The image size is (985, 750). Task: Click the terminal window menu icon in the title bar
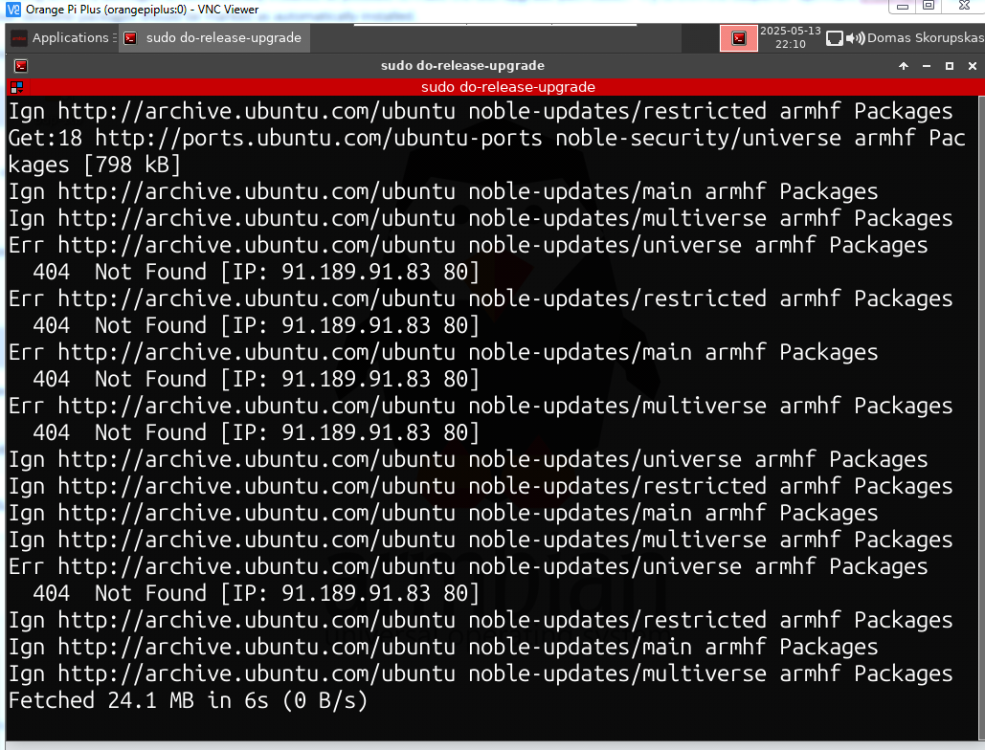21,65
